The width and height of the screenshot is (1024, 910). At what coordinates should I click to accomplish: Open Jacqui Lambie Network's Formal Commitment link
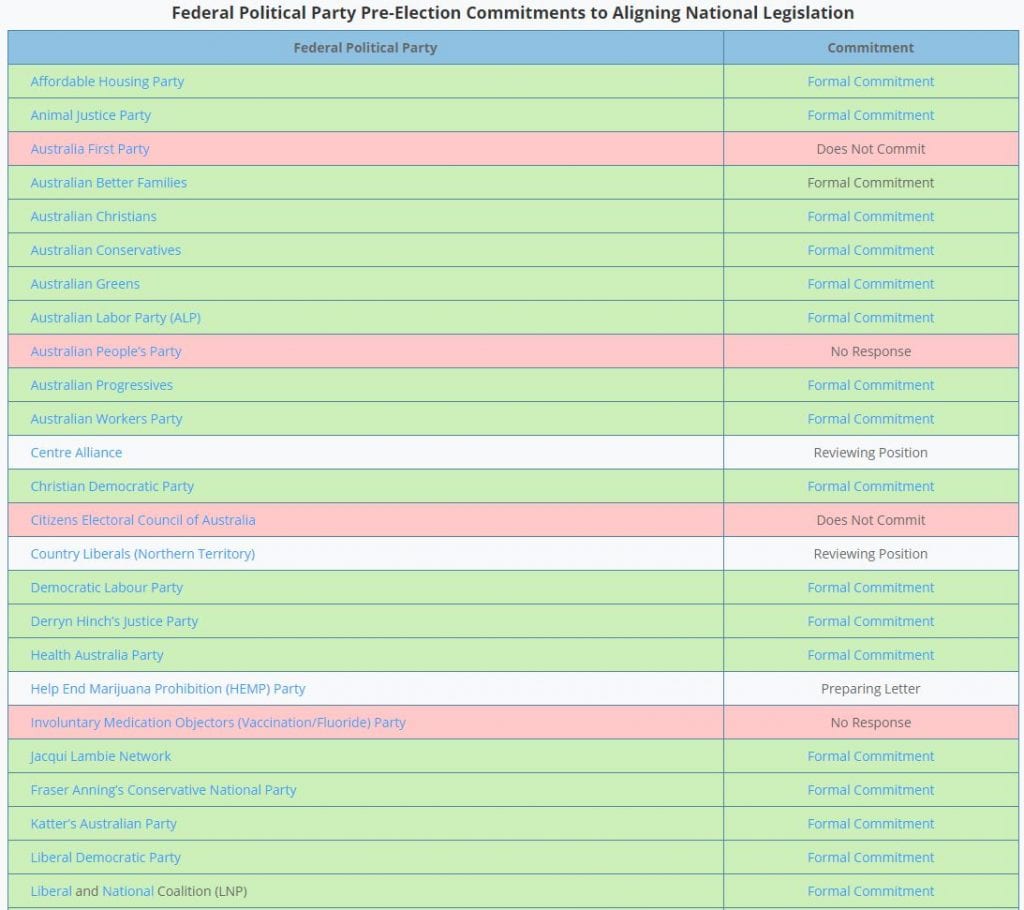871,756
